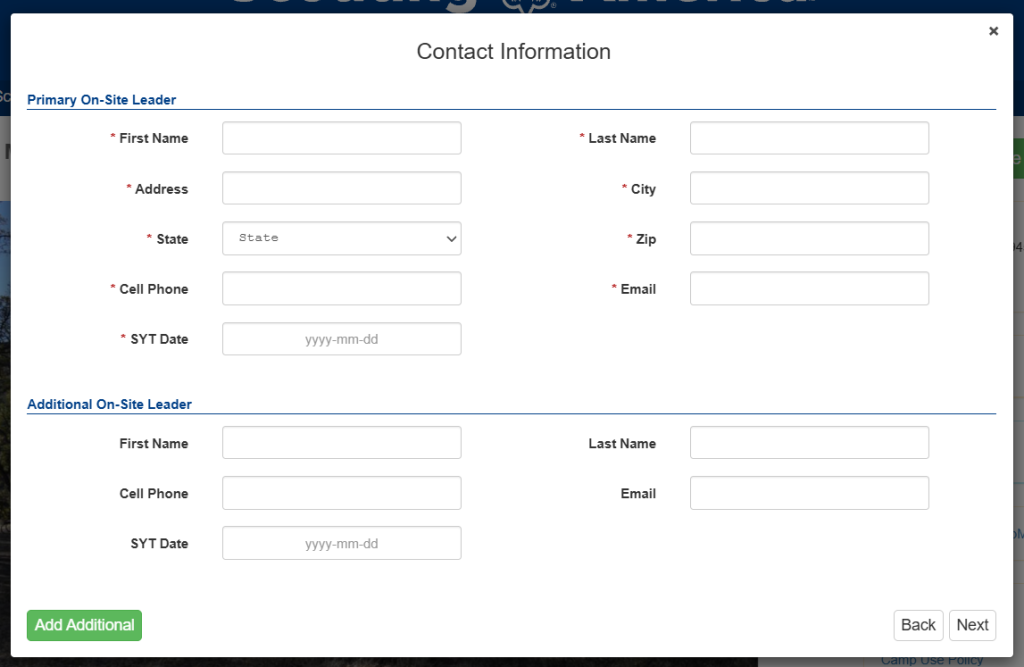
Task: Focus the primary leader Email field
Action: pyautogui.click(x=809, y=289)
